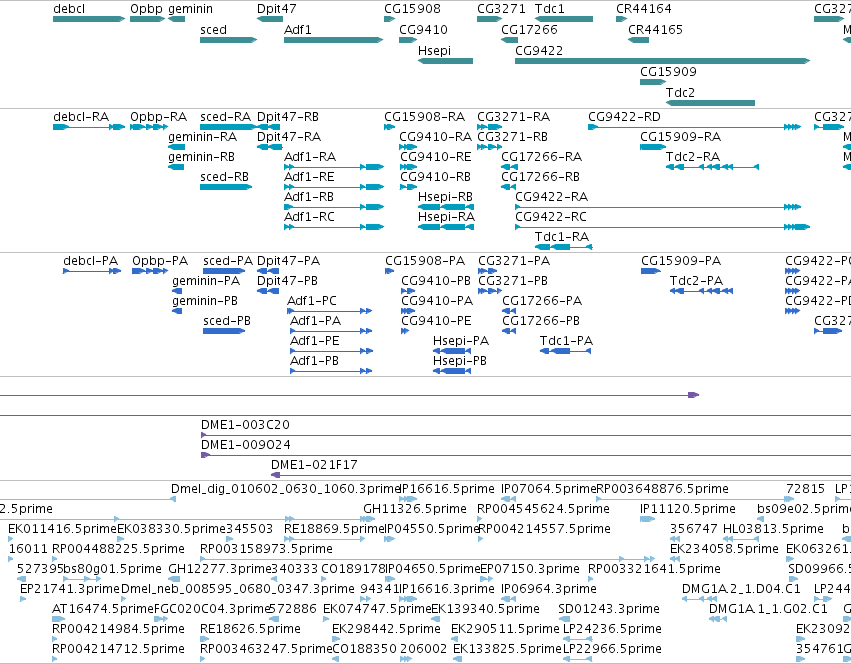Screen dimensions: 851x664
Task: Click the sced-RB transcript
Action: (226, 187)
